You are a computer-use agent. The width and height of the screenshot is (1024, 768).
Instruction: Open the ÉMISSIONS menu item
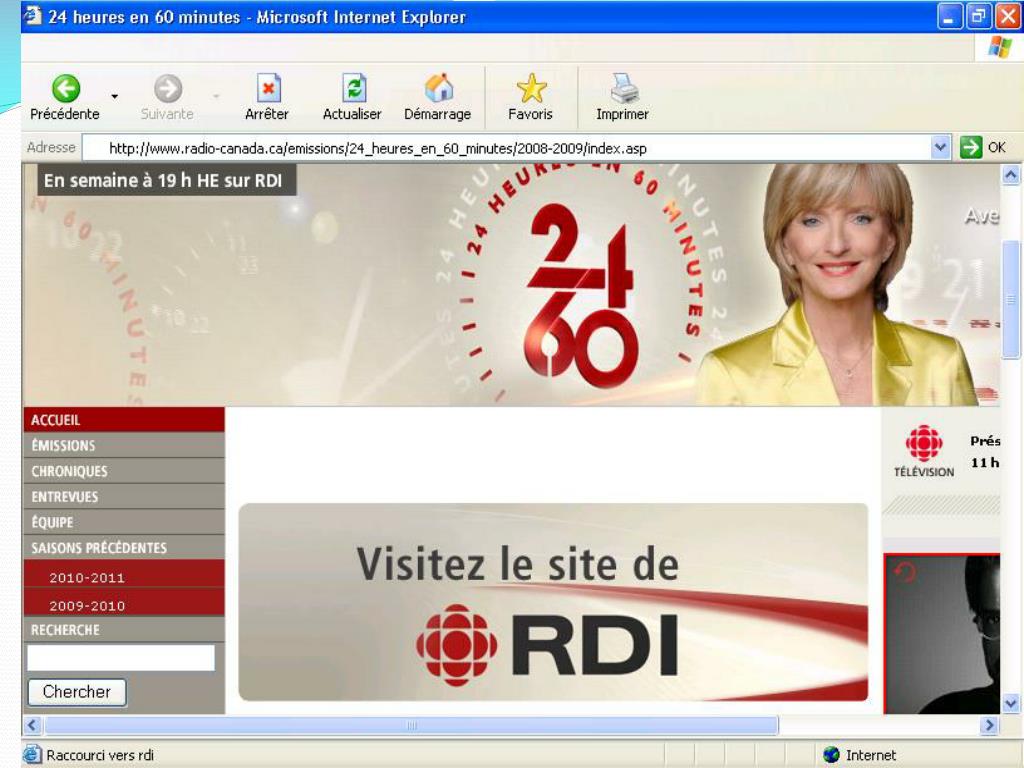pyautogui.click(x=124, y=445)
